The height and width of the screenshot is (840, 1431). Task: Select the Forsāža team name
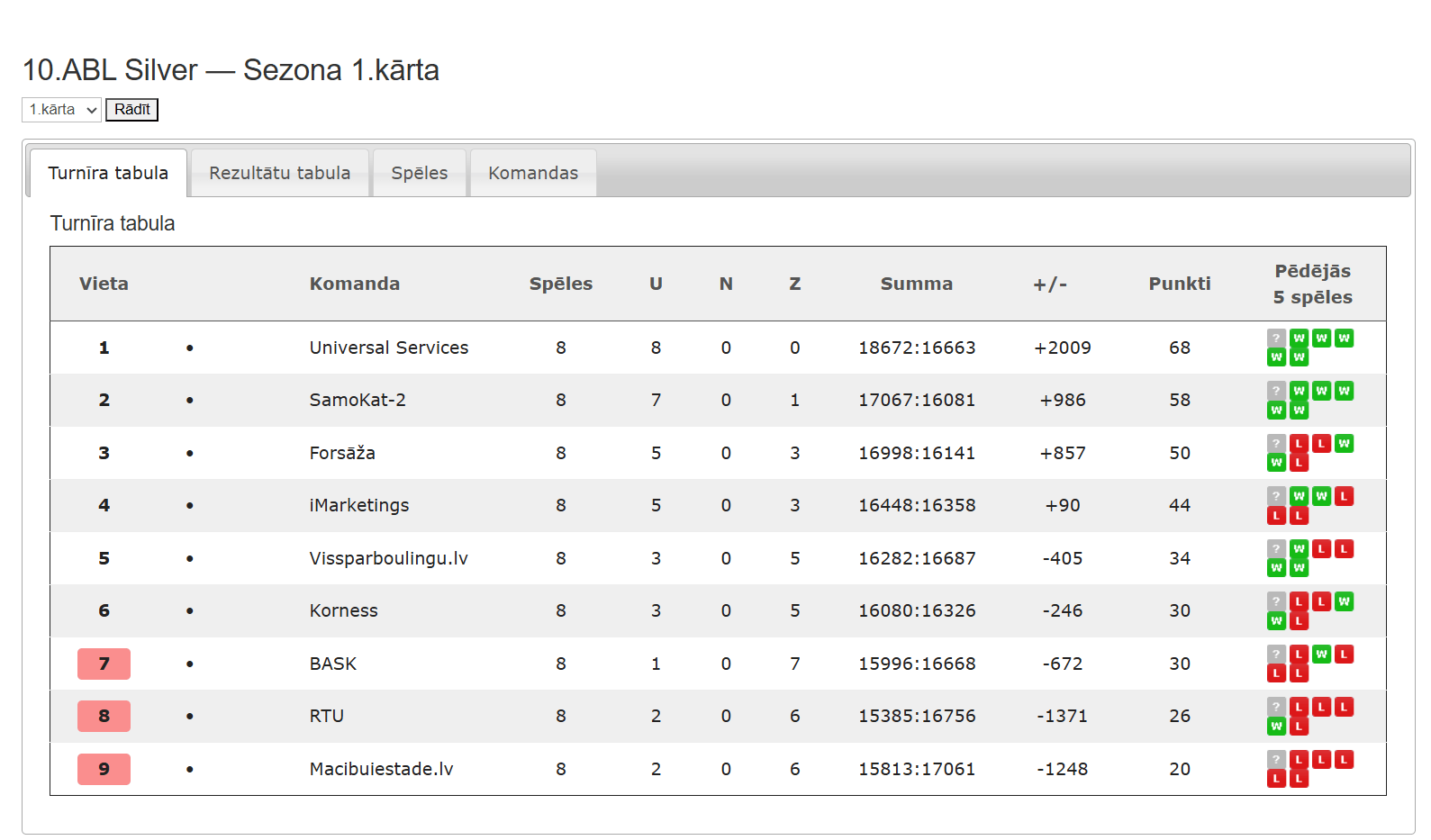(342, 453)
